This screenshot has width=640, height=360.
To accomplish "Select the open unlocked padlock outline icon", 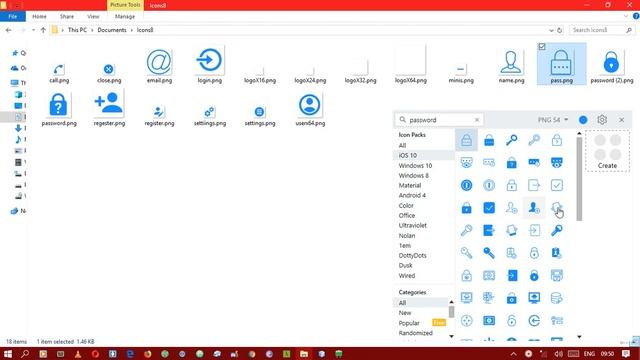I will coord(511,320).
